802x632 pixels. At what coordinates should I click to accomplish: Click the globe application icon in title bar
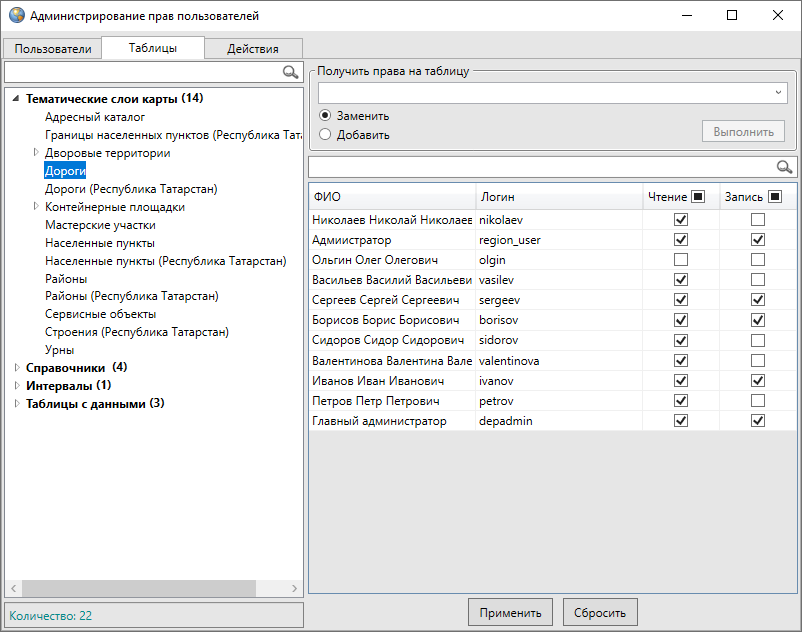[16, 16]
